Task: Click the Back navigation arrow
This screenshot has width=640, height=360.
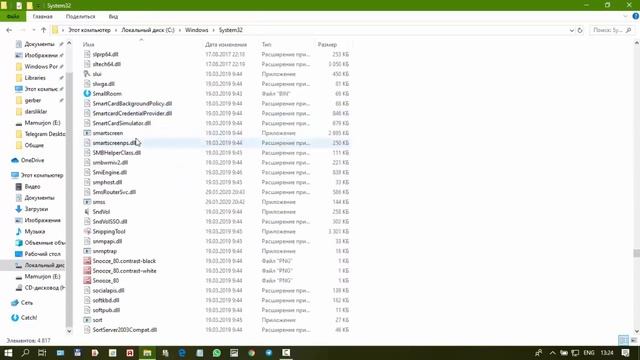Action: 9,30
